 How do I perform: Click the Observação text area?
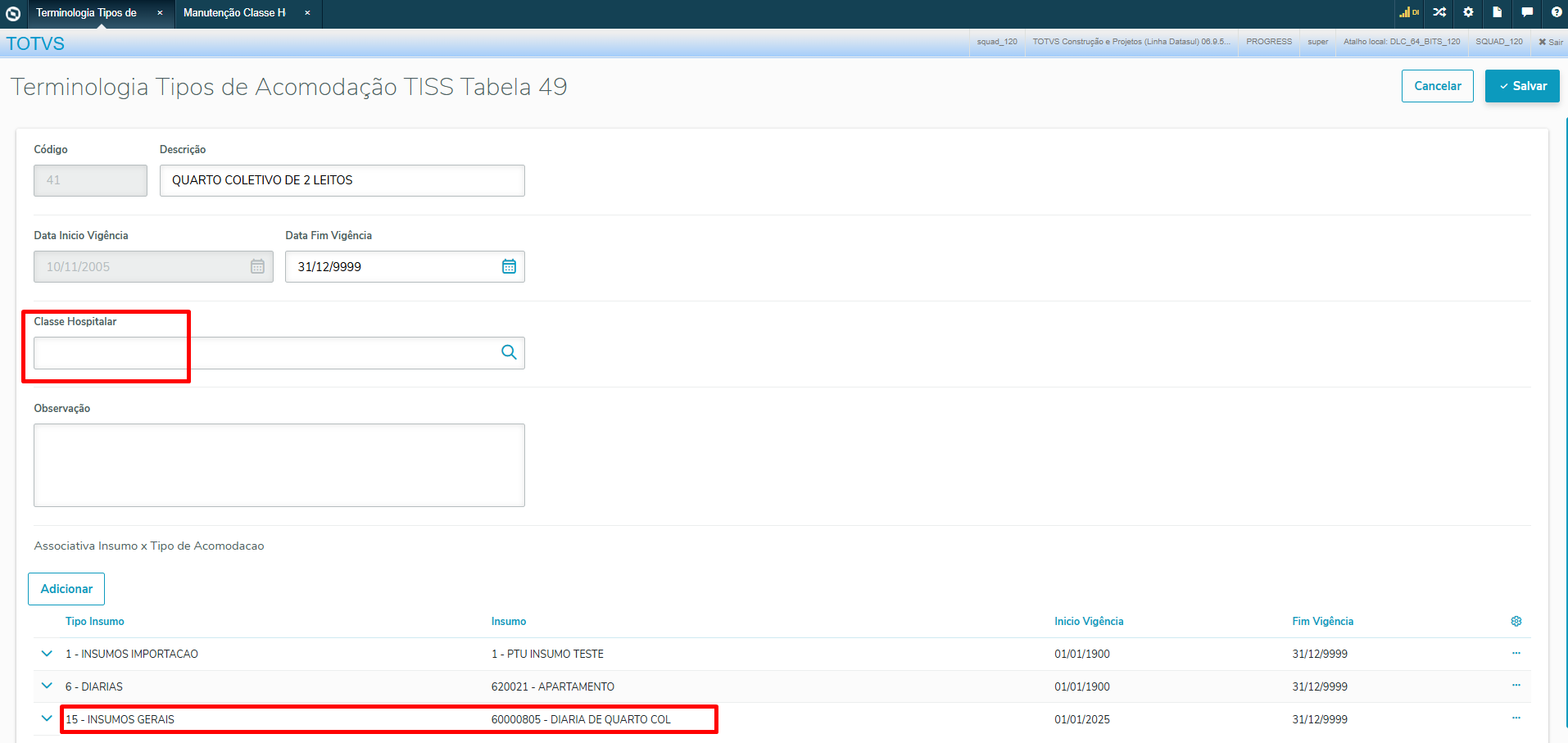(279, 465)
